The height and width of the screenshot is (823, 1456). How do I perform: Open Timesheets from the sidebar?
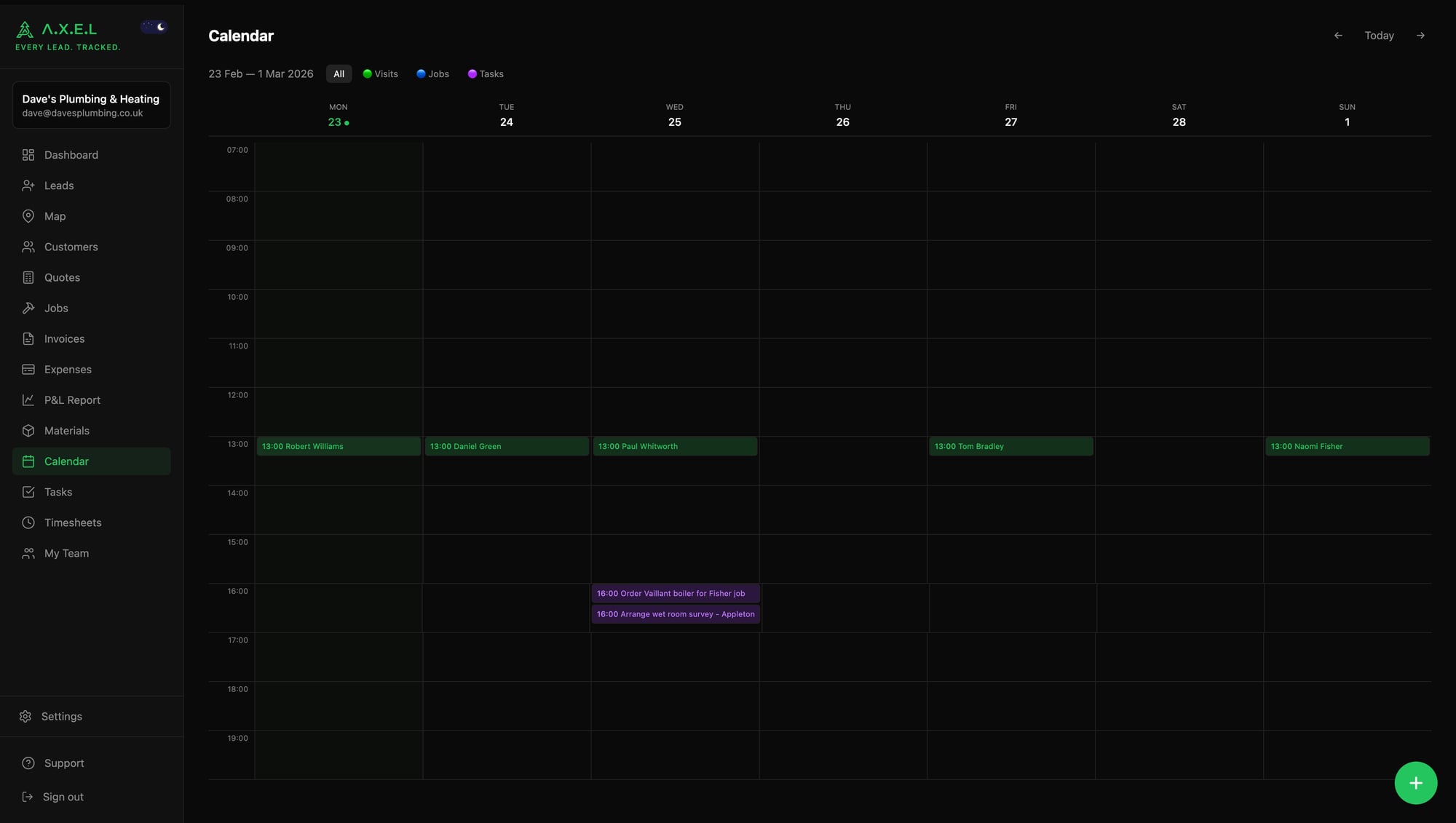(73, 522)
